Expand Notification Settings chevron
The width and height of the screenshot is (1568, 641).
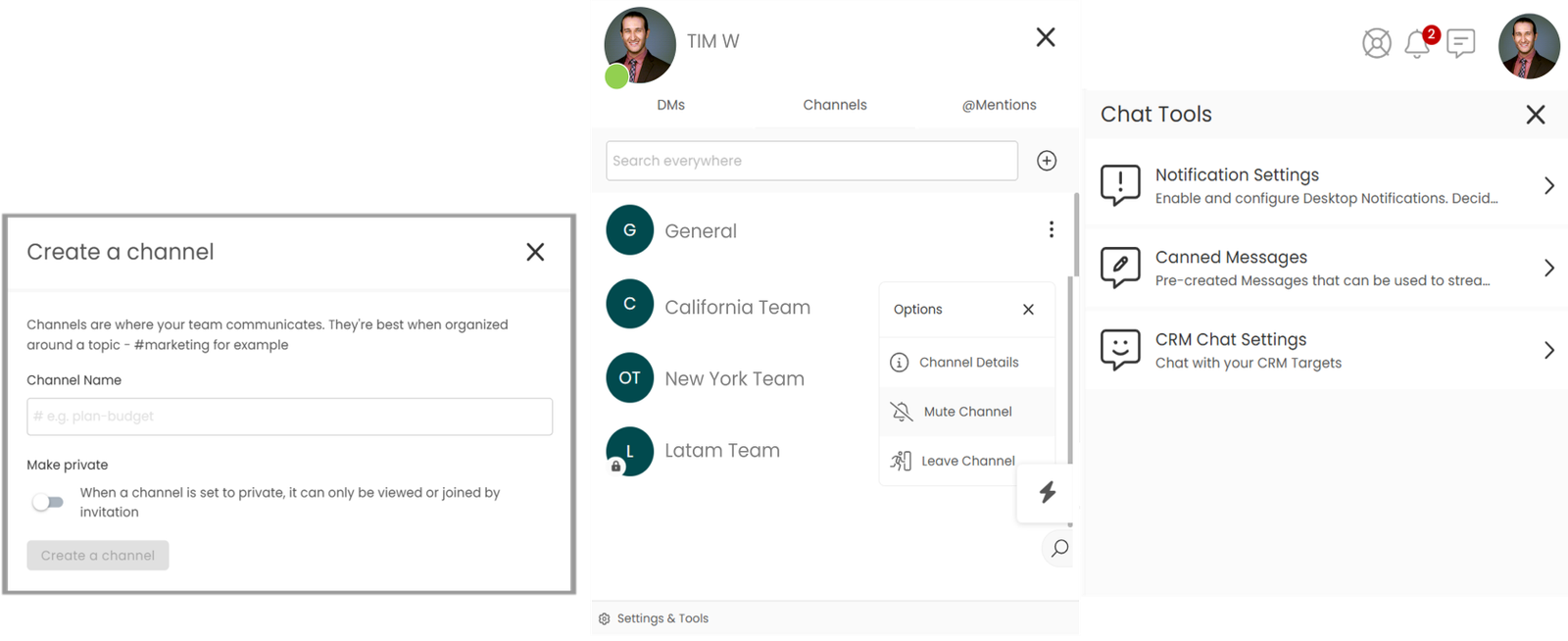click(1548, 185)
